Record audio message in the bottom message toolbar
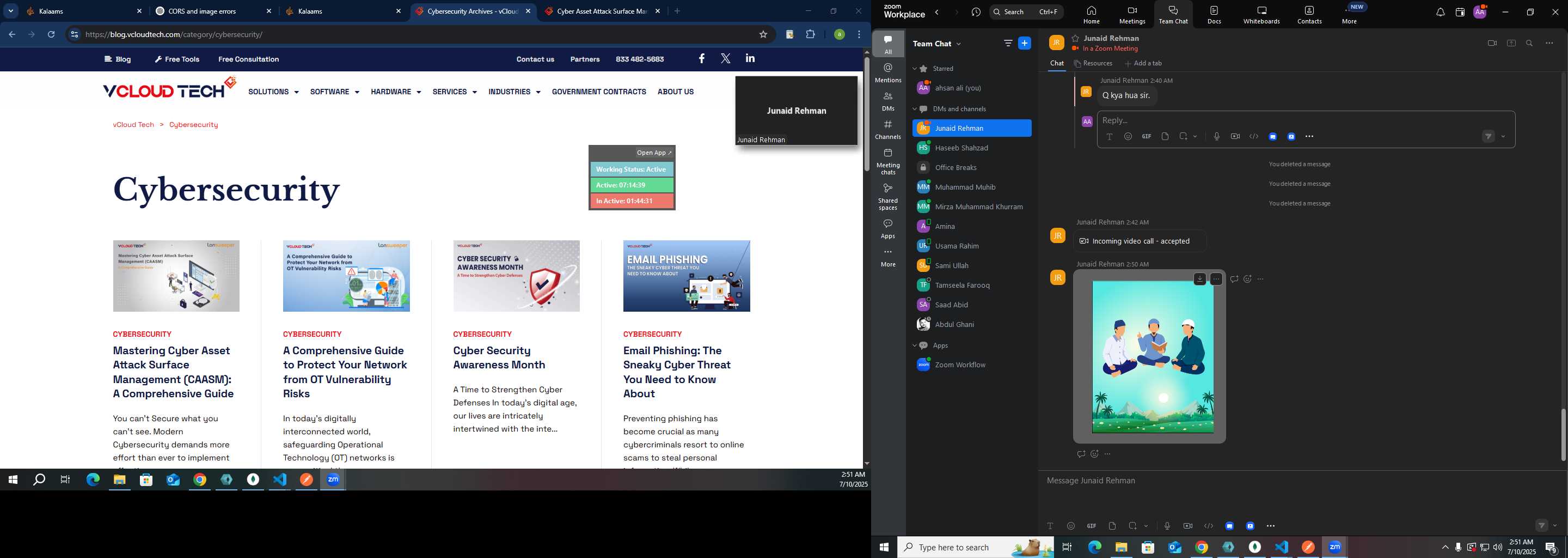This screenshot has width=1568, height=558. tap(1167, 526)
